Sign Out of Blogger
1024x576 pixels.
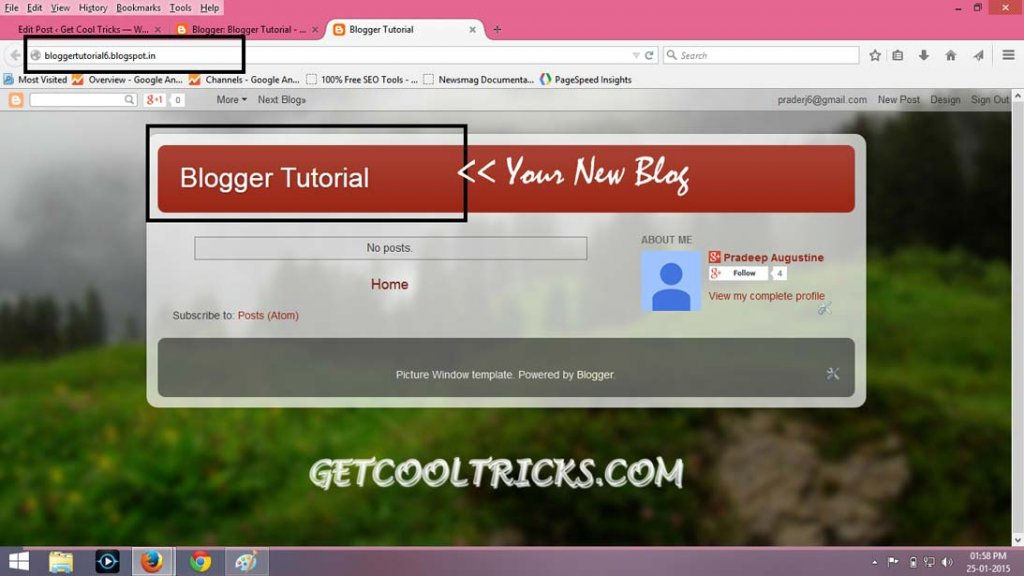(989, 100)
